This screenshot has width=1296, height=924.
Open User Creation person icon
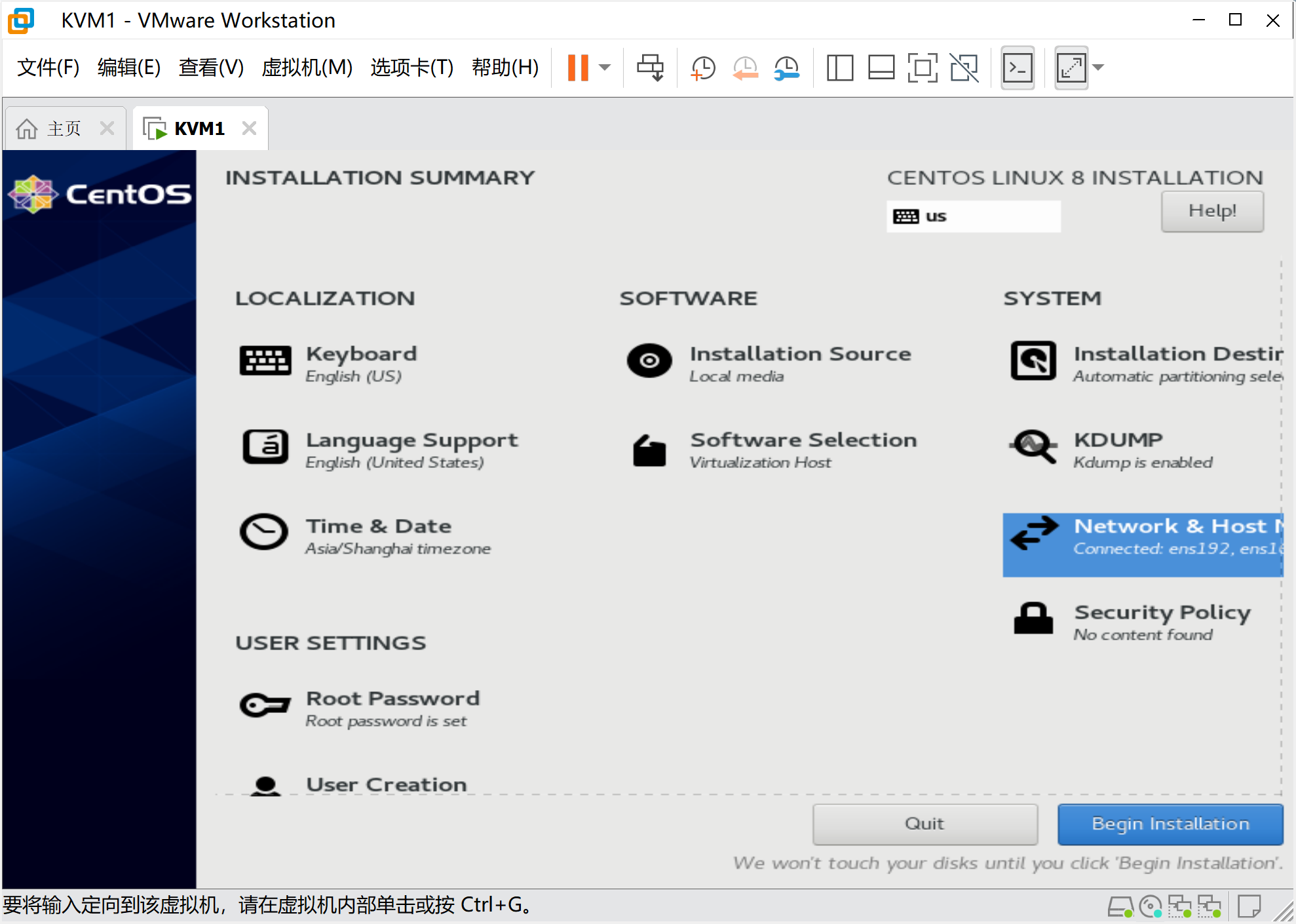[x=265, y=785]
